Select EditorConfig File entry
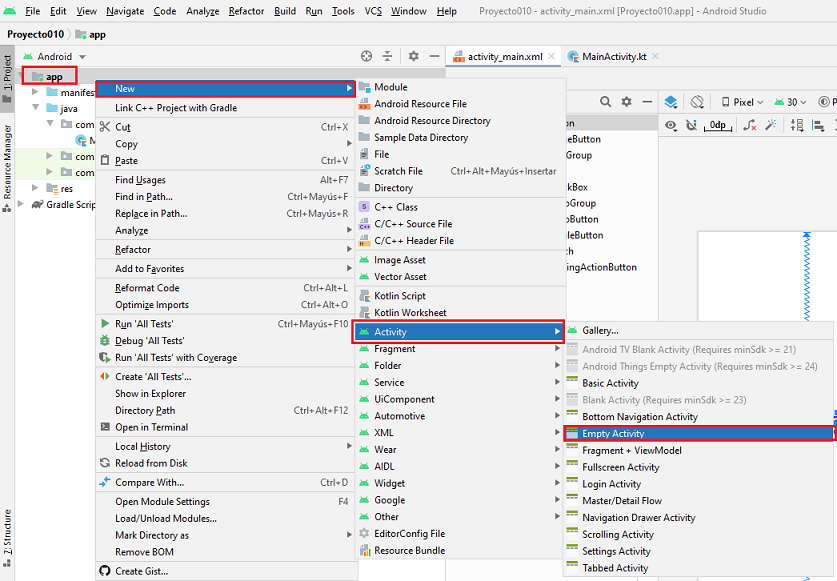The width and height of the screenshot is (837, 581). pos(460,533)
